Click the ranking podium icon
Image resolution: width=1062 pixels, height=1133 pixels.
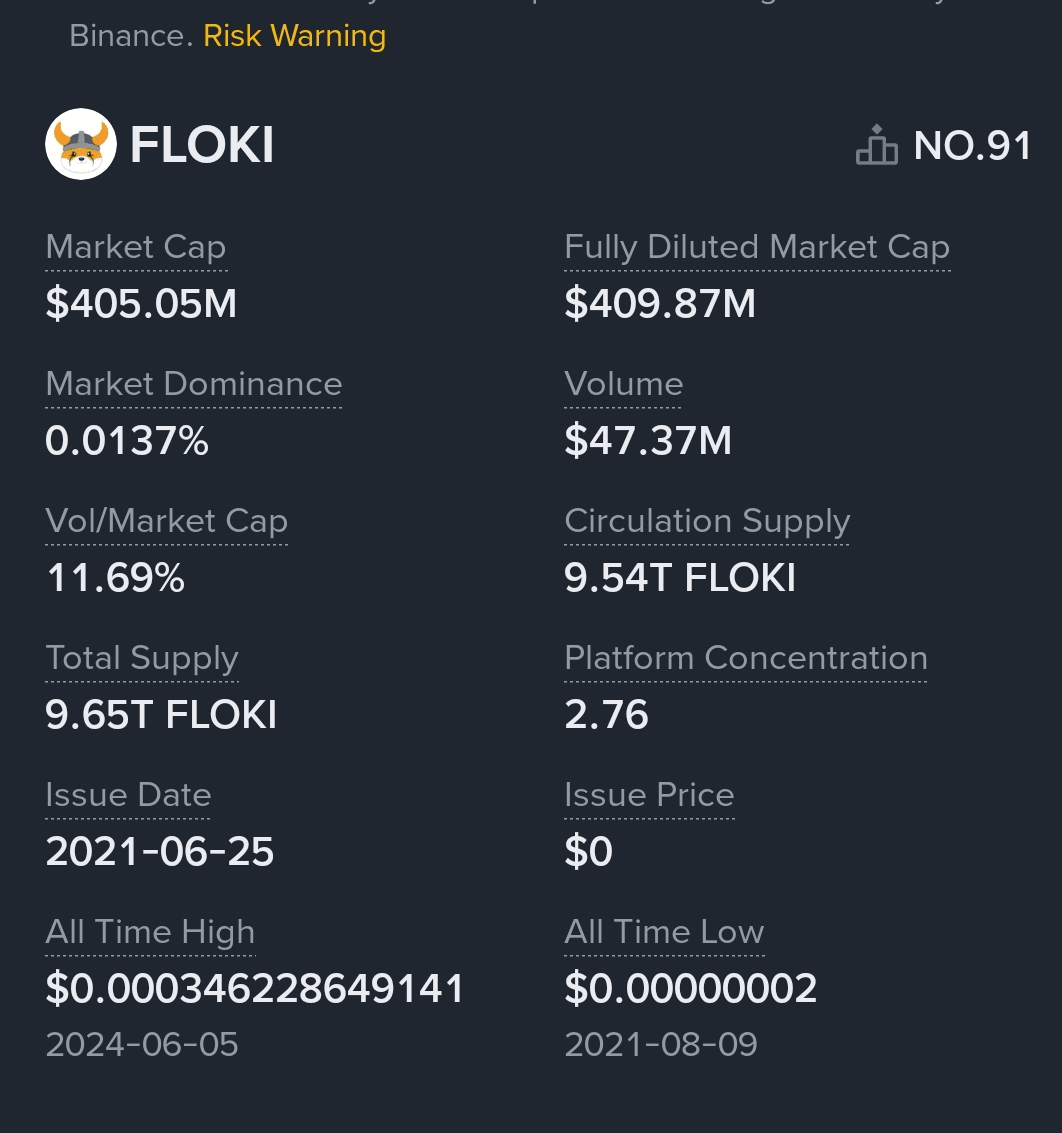[x=877, y=146]
